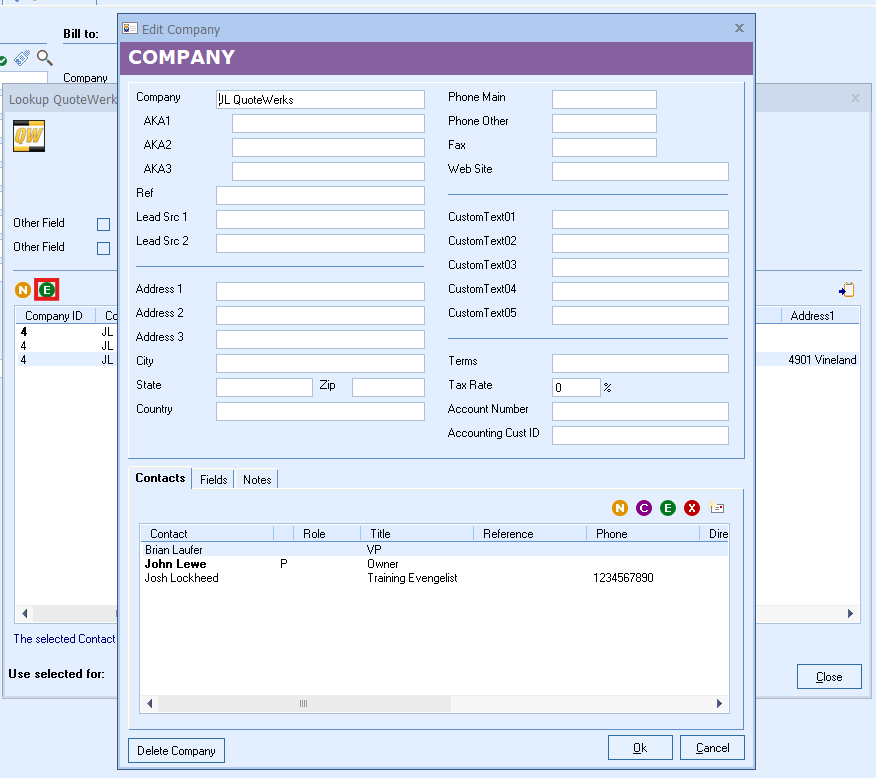Click the Ref input field
This screenshot has height=778, width=876.
pyautogui.click(x=320, y=195)
